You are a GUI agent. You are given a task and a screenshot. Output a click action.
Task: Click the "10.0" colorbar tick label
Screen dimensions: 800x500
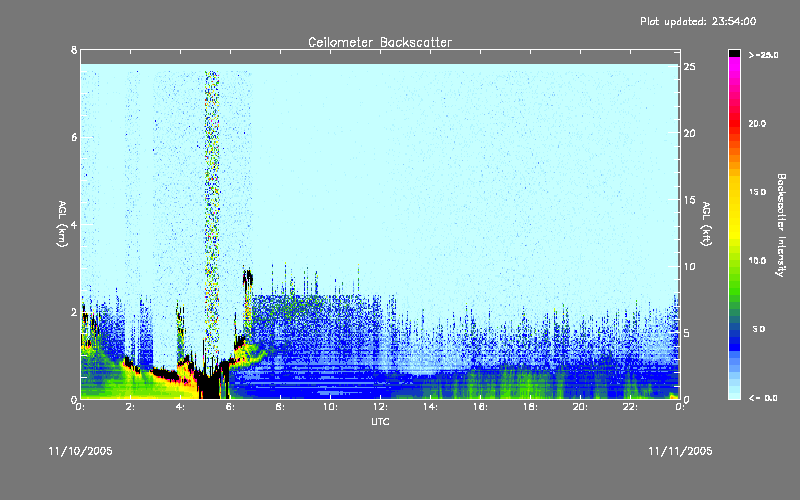tap(757, 260)
